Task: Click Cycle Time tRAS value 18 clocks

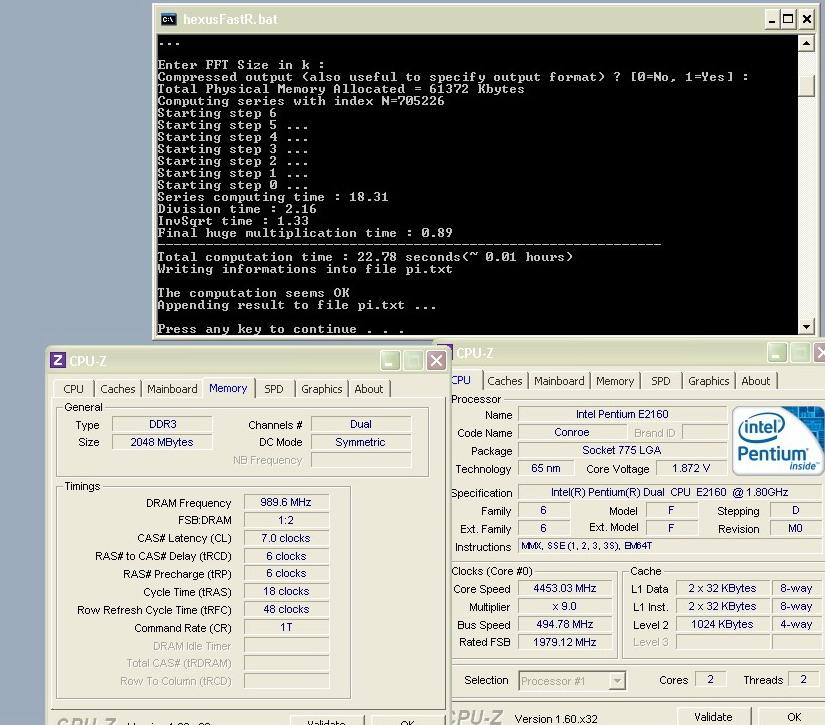Action: pos(286,591)
